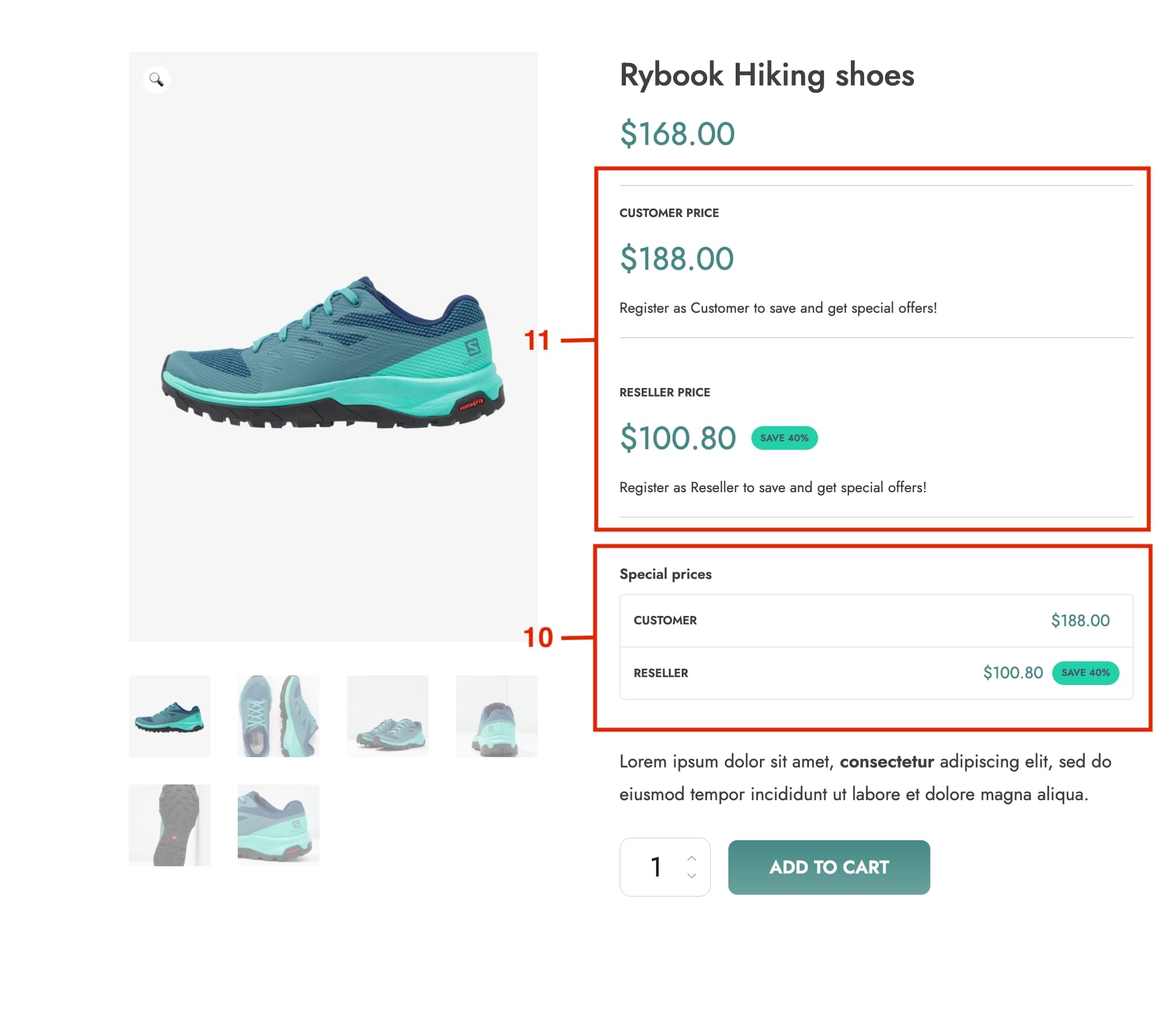The image size is (1165, 1036).
Task: Click SAVE 40% badge beside large reseller price
Action: 784,438
